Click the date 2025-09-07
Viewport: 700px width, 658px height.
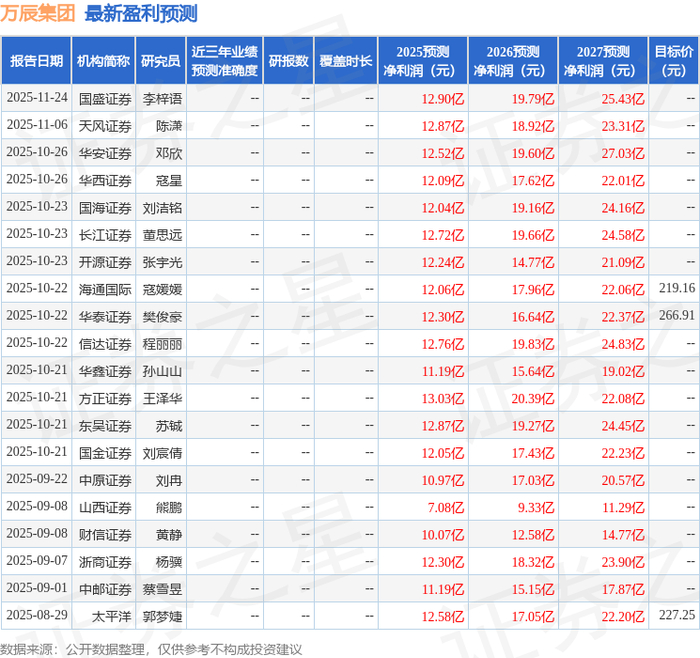coord(37,560)
